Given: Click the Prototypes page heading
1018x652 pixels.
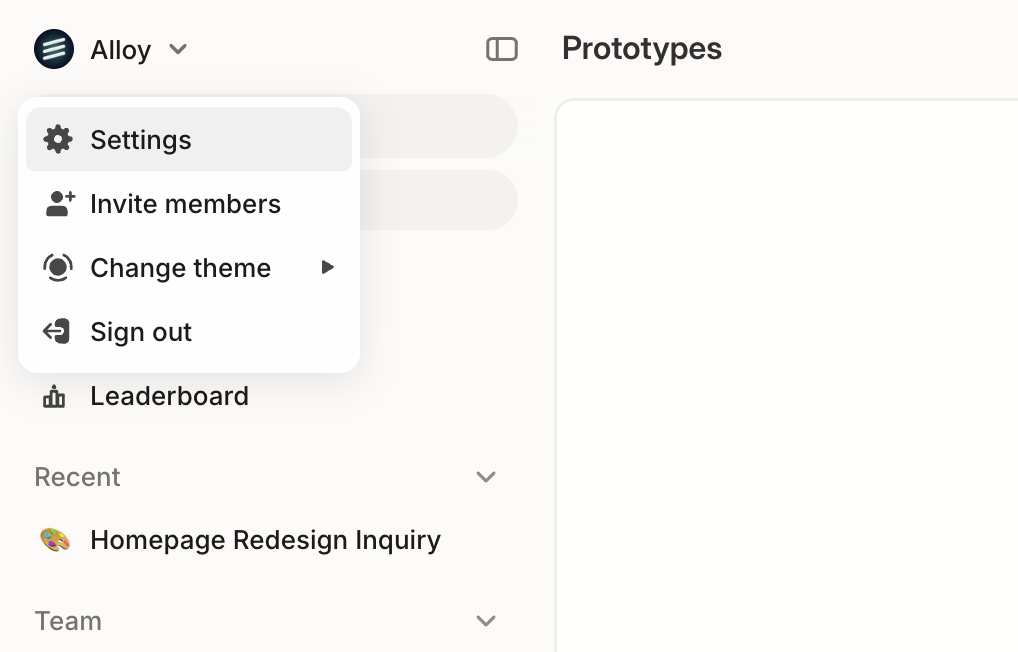Looking at the screenshot, I should pos(642,48).
